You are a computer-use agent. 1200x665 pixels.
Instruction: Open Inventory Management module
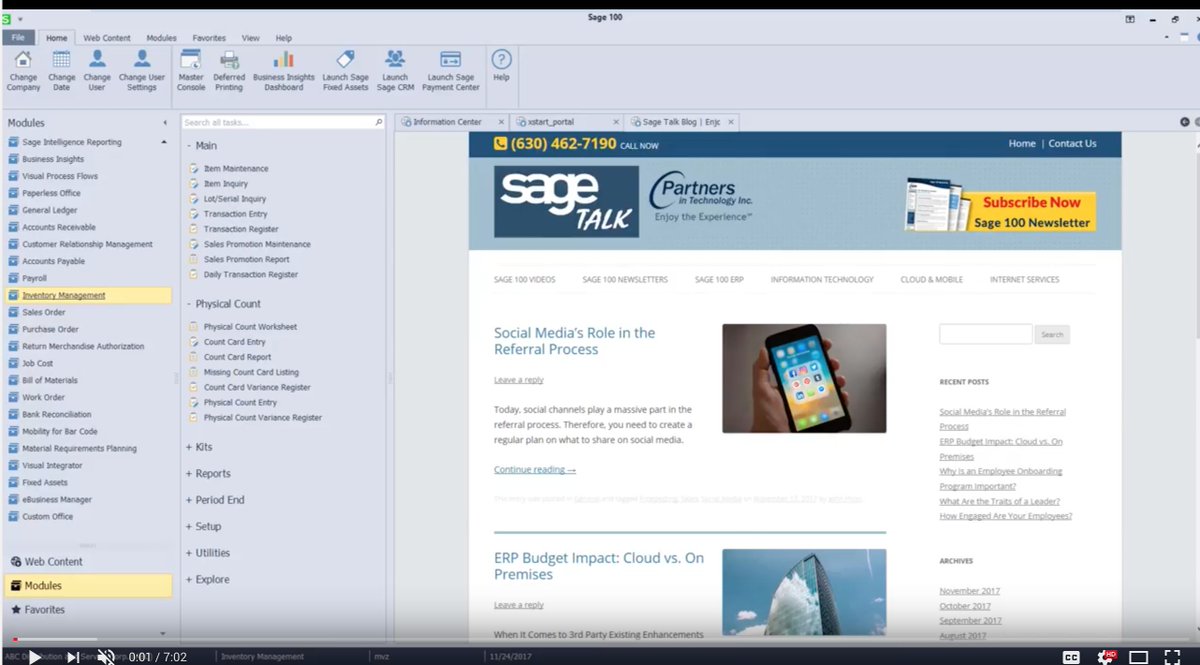click(87, 296)
